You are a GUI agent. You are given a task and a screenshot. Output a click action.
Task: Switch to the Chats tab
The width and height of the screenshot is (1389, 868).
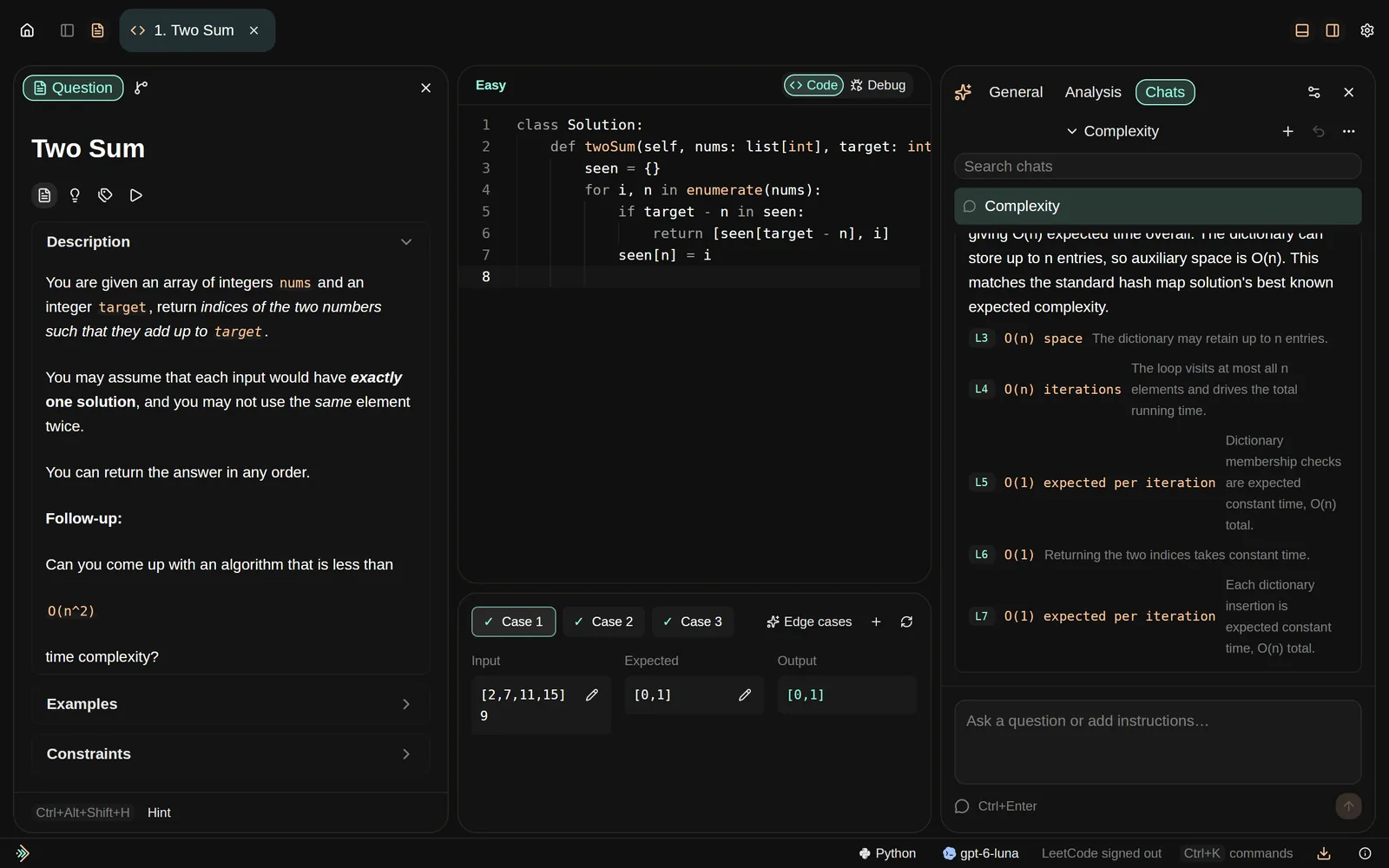click(x=1165, y=92)
